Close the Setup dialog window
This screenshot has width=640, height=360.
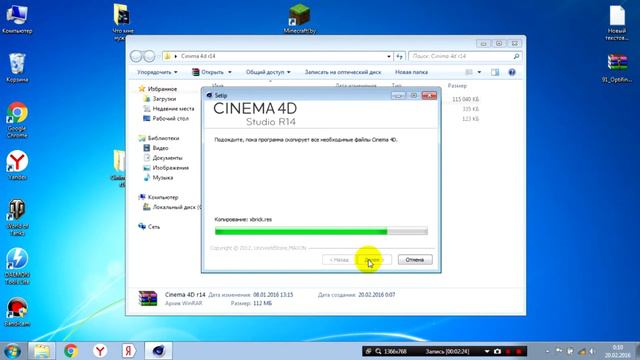pyautogui.click(x=429, y=96)
